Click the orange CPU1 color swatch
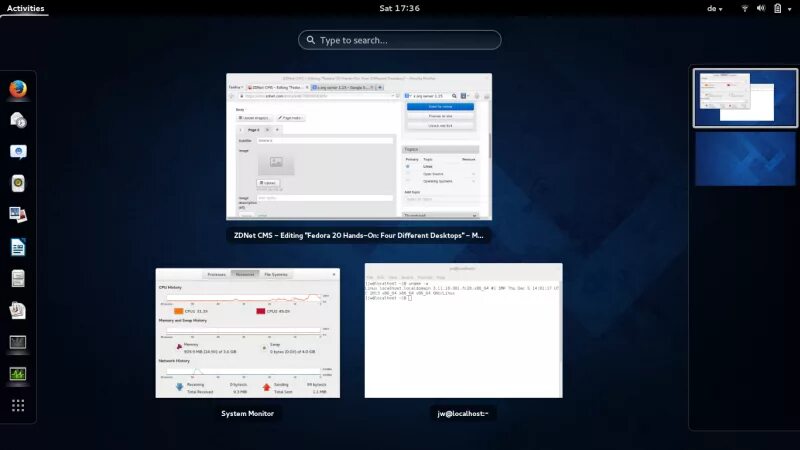The height and width of the screenshot is (450, 800). pyautogui.click(x=179, y=311)
